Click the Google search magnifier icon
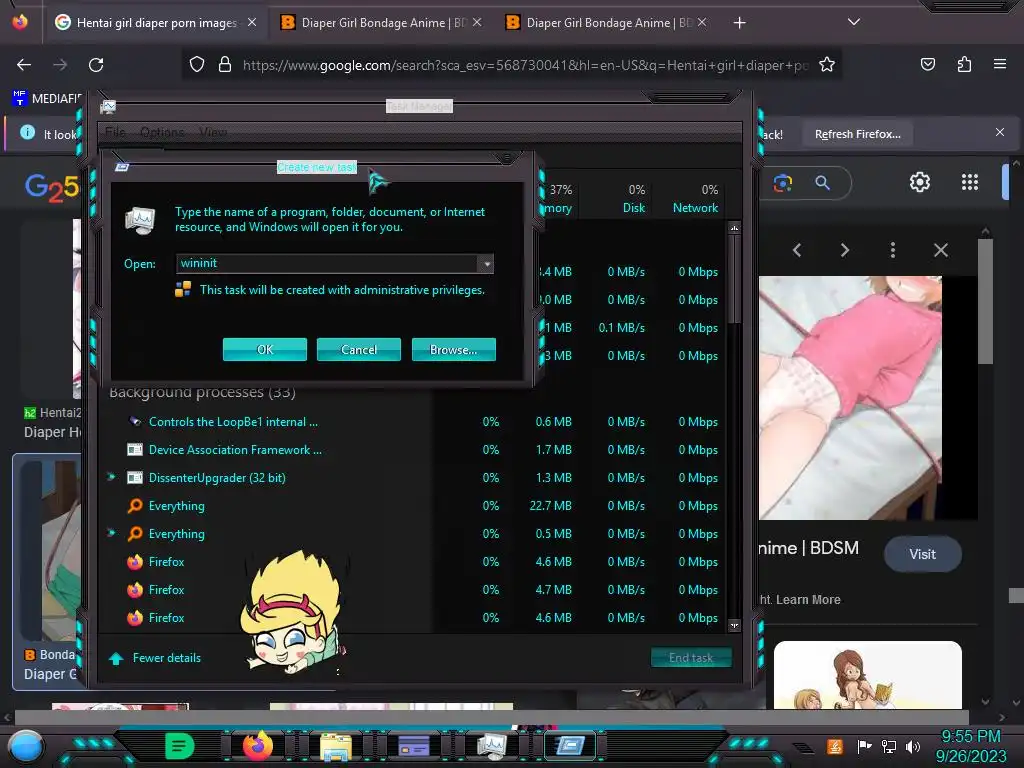This screenshot has height=768, width=1024. point(823,183)
